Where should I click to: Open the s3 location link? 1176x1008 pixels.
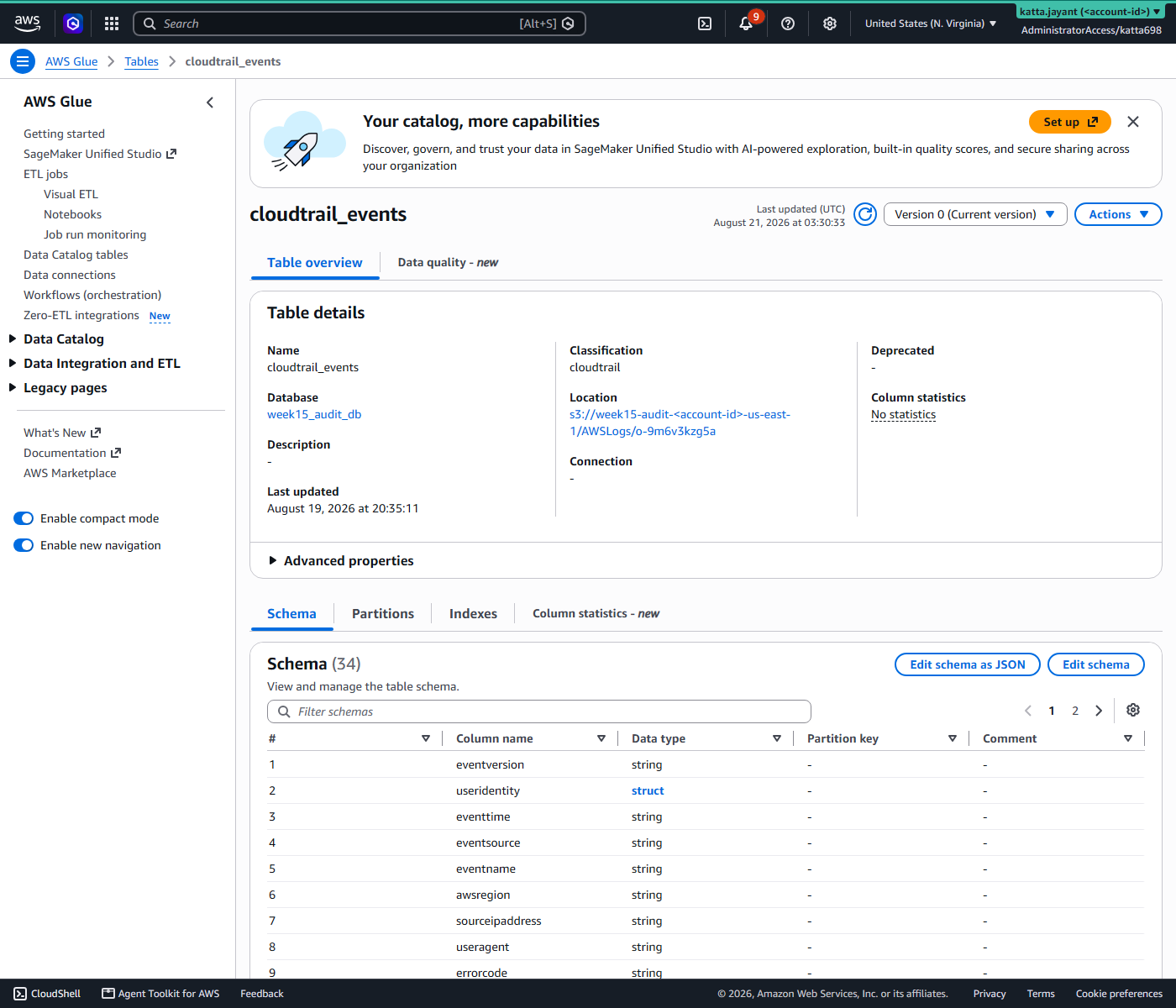(x=680, y=423)
